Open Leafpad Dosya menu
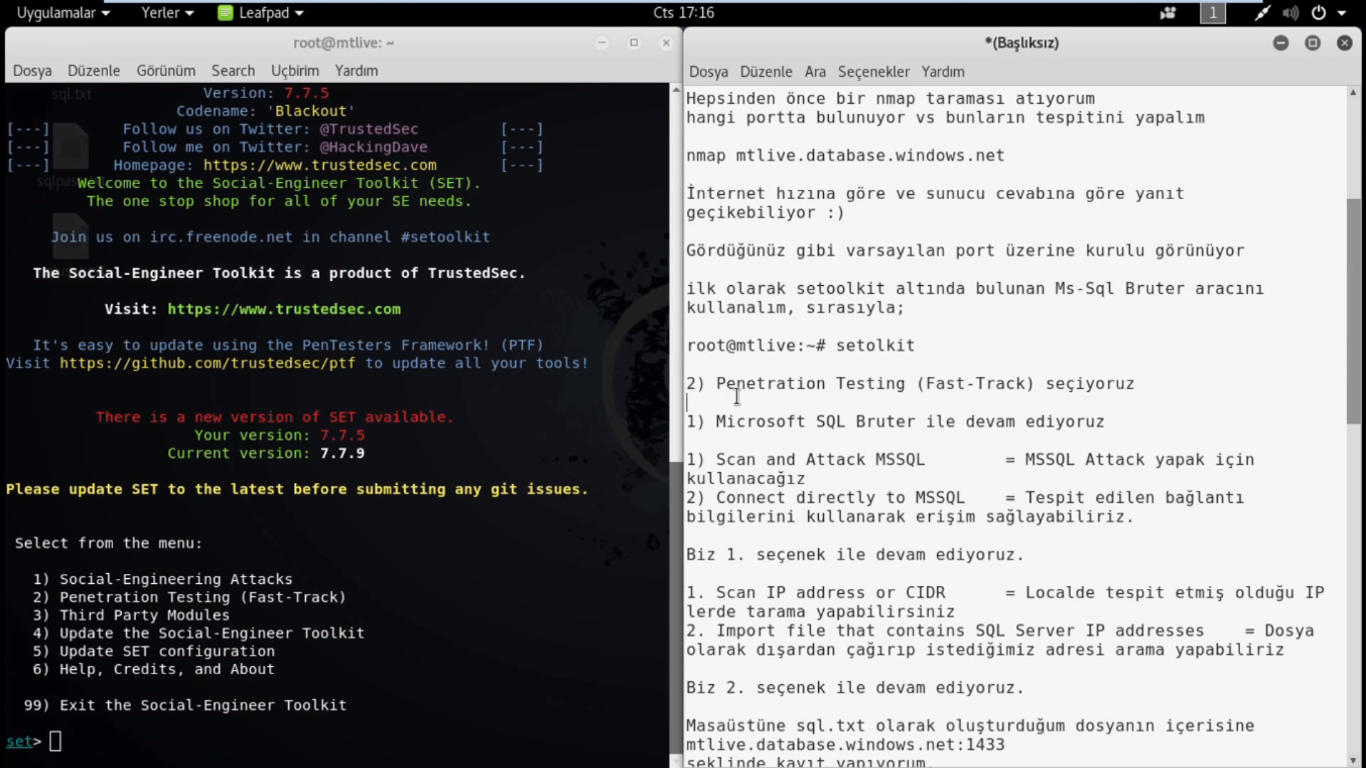Image resolution: width=1366 pixels, height=768 pixels. (708, 72)
